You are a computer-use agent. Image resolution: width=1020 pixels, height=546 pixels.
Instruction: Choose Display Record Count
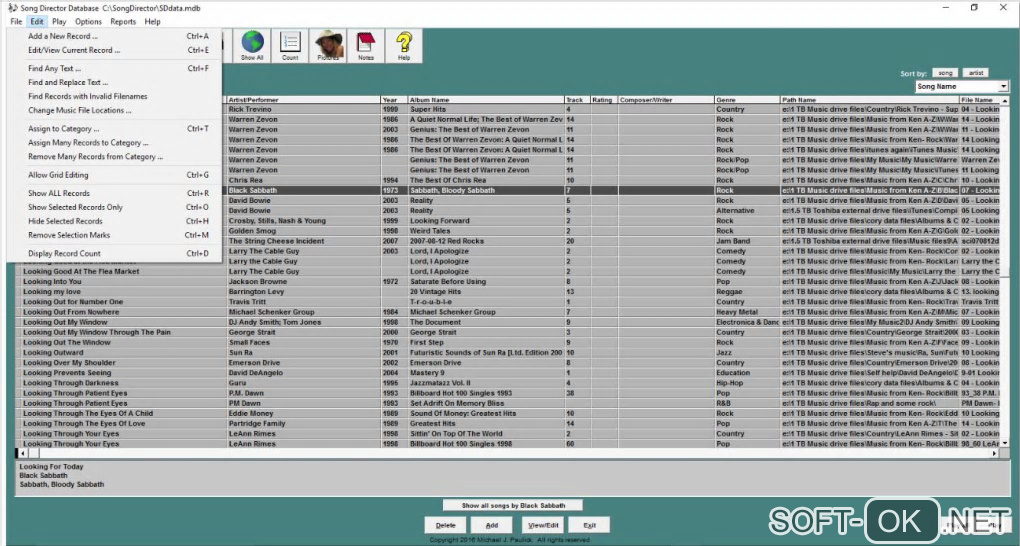tap(114, 254)
